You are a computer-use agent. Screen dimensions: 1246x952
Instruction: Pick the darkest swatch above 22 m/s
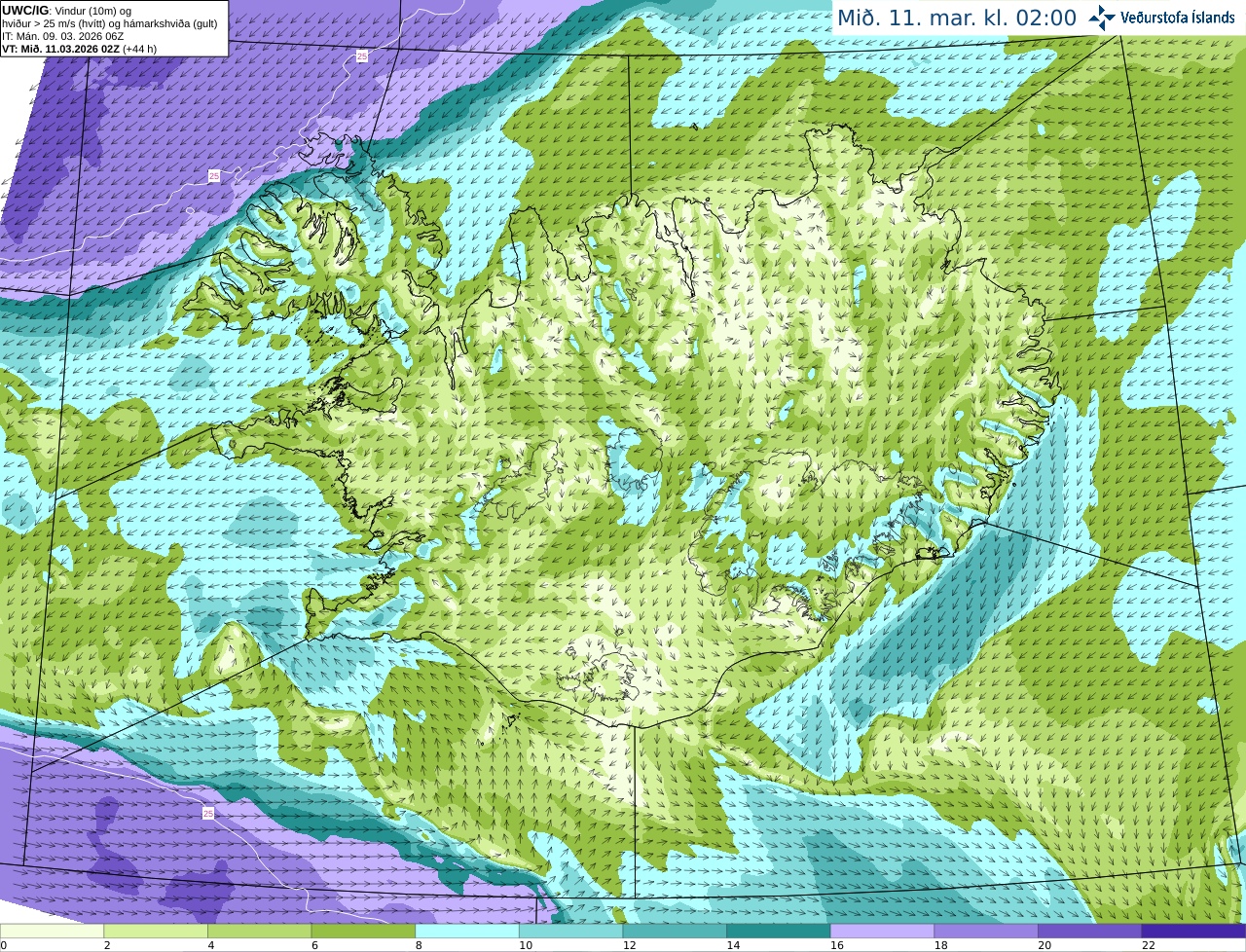click(1193, 932)
